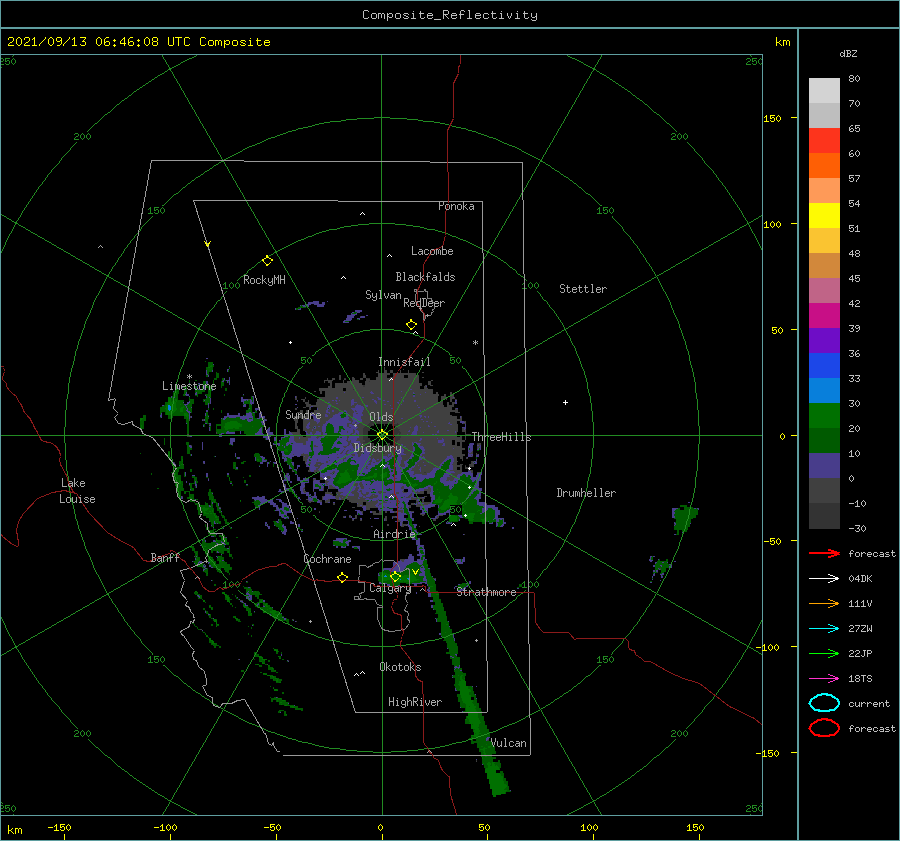Click the Okotoks label
Viewport: 900px width, 841px height.
(400, 667)
